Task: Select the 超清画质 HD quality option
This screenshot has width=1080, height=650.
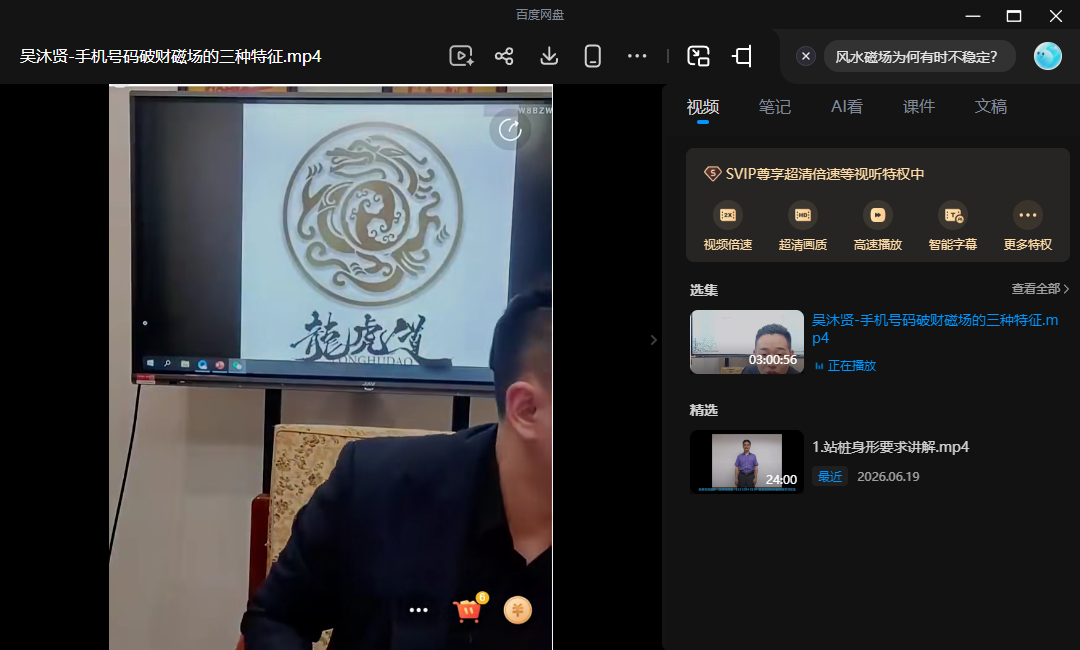Action: coord(802,227)
